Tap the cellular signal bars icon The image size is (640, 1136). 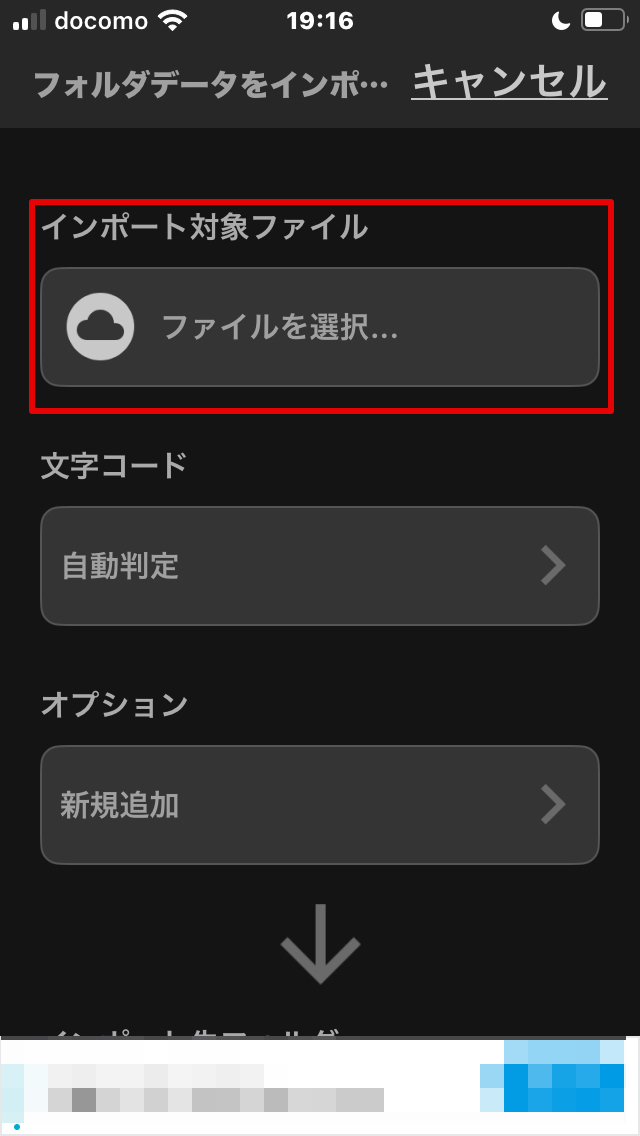[30, 21]
